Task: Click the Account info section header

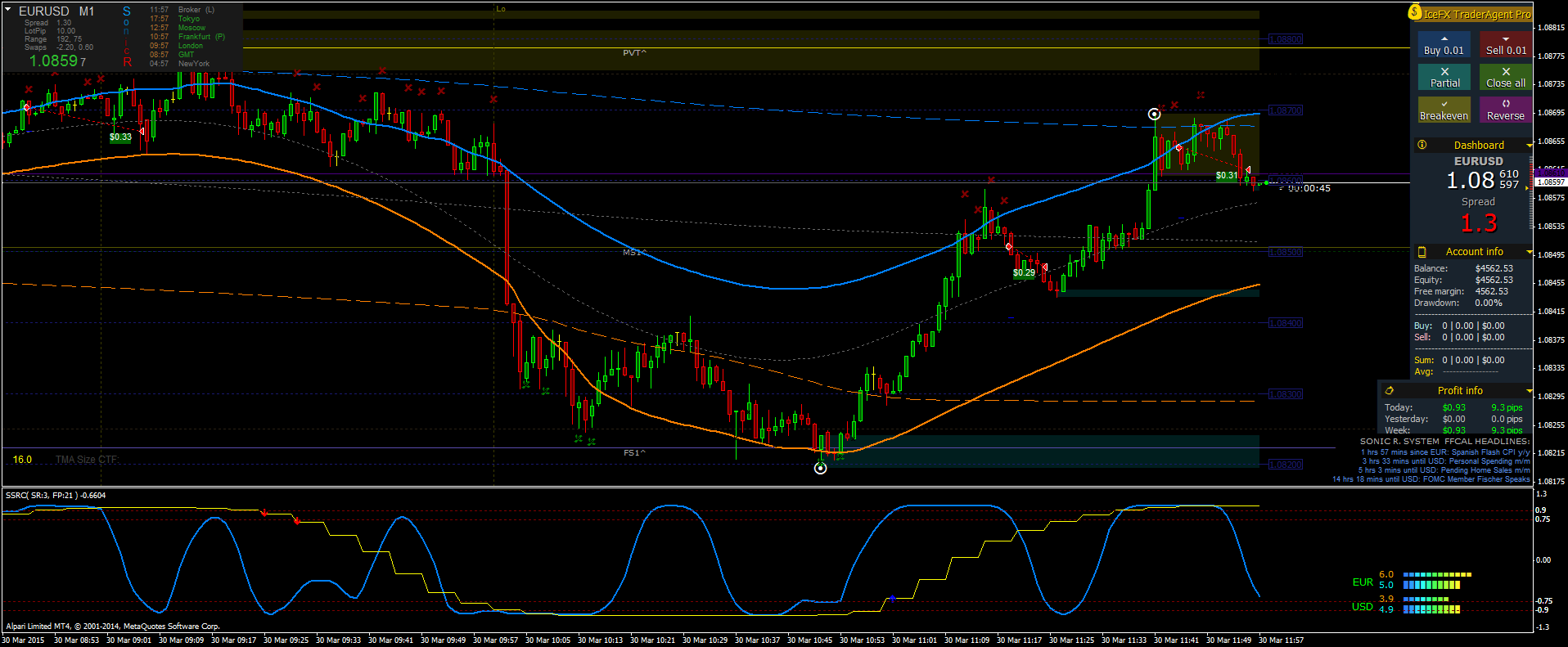Action: coord(1474,252)
